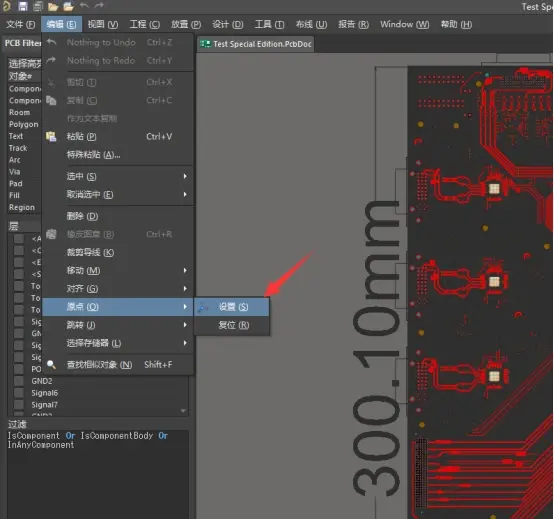Image resolution: width=554 pixels, height=519 pixels.
Task: Click the magnifier icon for Find Similar Objects
Action: point(51,364)
